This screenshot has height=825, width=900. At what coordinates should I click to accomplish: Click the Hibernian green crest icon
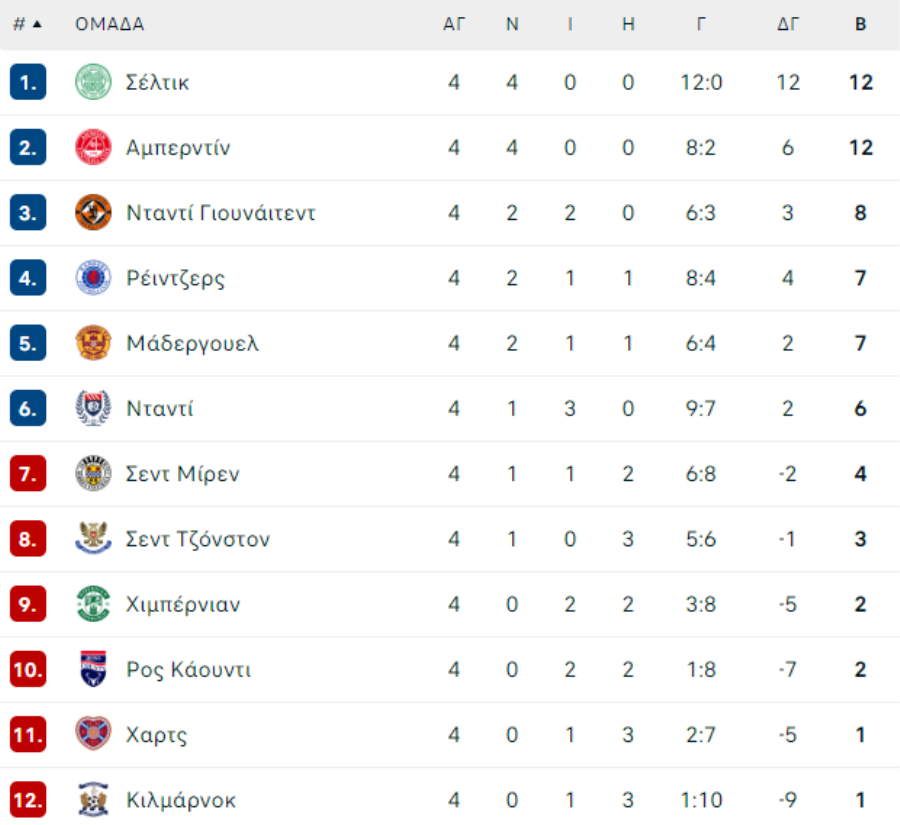coord(93,604)
